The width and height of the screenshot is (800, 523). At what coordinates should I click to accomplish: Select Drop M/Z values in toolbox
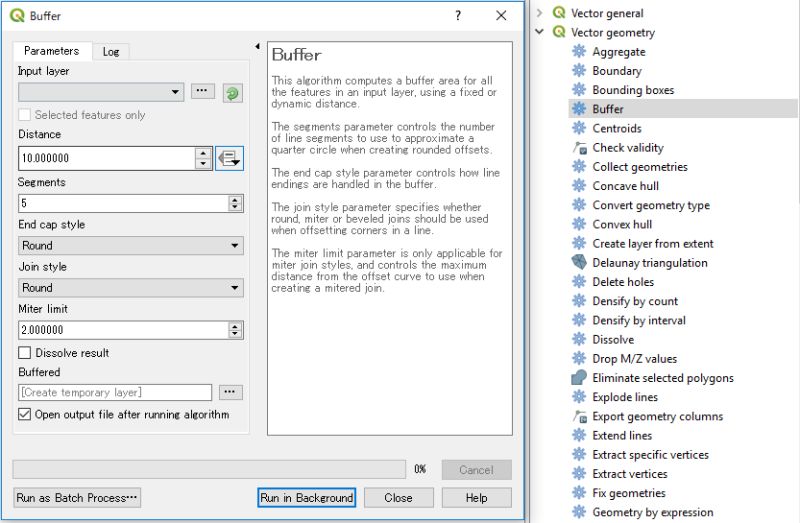[x=634, y=359]
